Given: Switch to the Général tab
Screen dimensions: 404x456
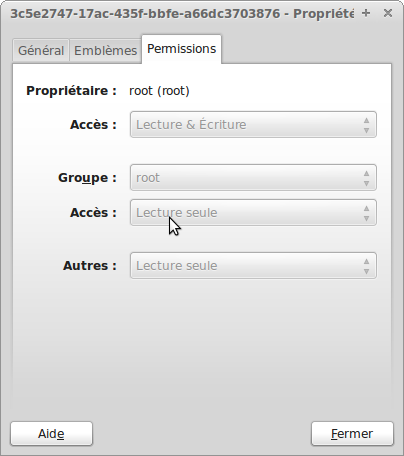Looking at the screenshot, I should 41,51.
